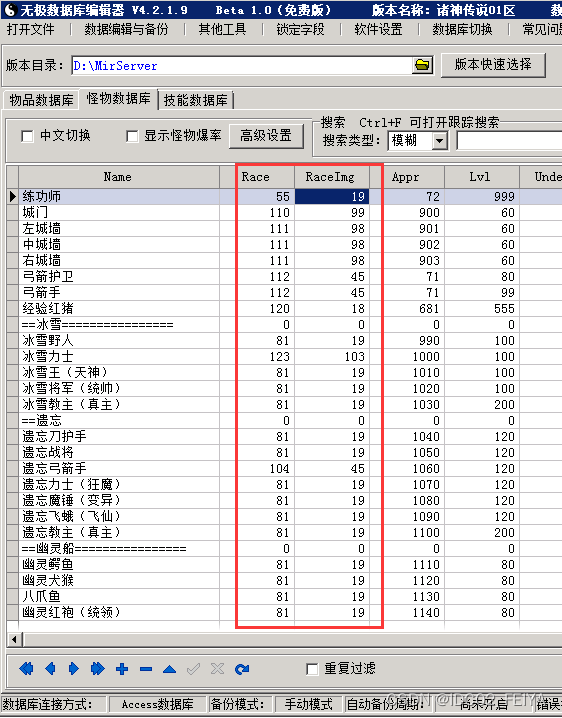The width and height of the screenshot is (562, 718).
Task: Go to next record arrow
Action: [73, 669]
